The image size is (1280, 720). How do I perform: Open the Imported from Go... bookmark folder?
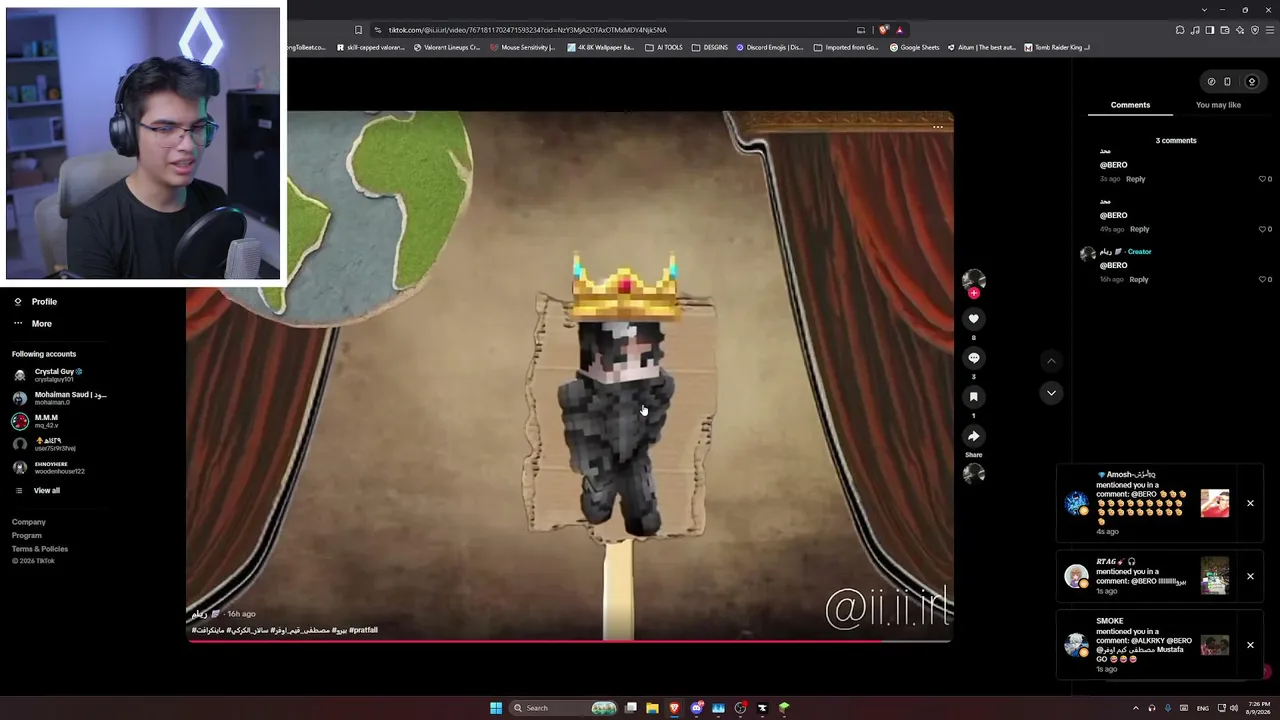(x=846, y=47)
